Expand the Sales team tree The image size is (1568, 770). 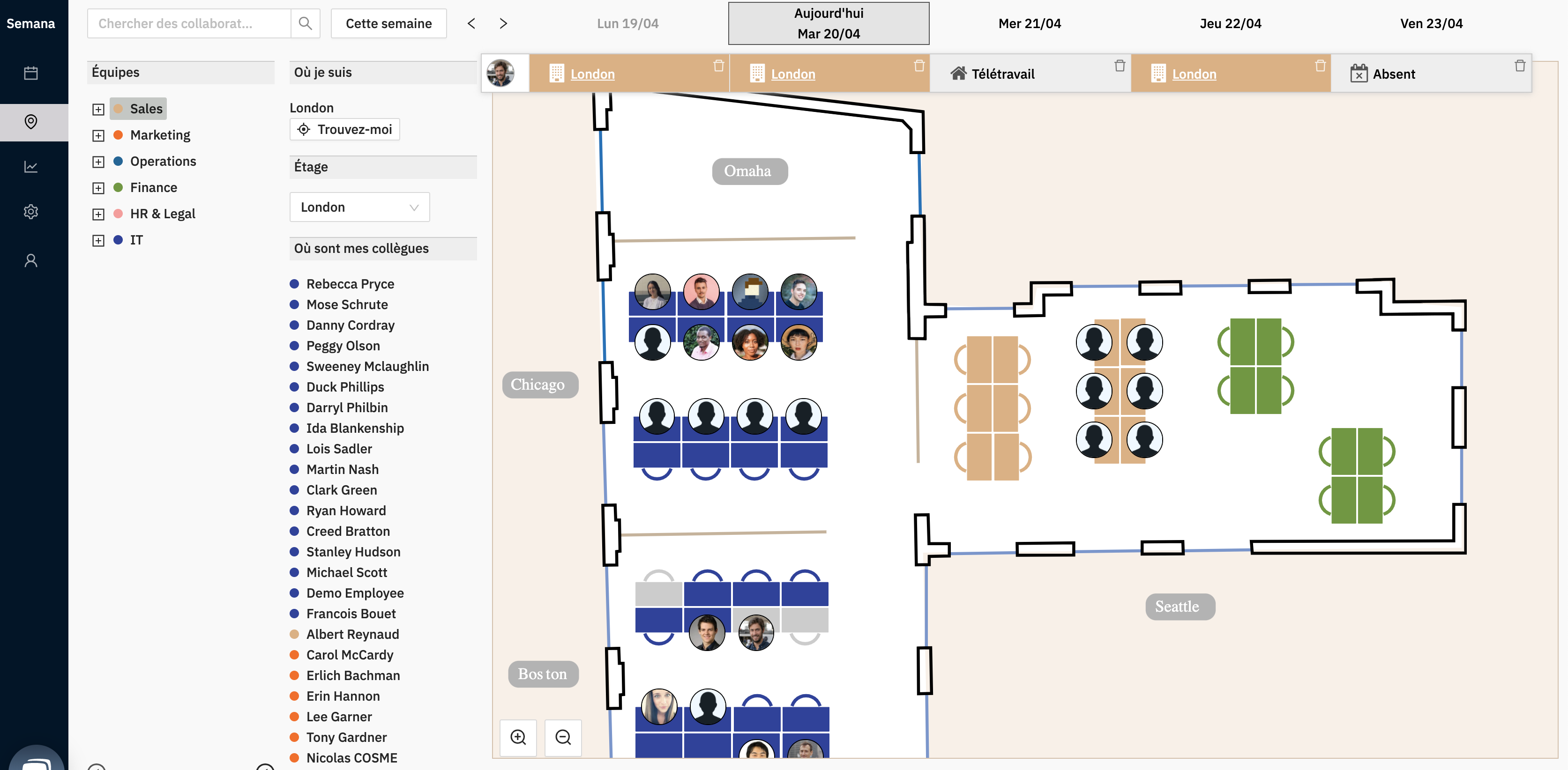pos(98,110)
